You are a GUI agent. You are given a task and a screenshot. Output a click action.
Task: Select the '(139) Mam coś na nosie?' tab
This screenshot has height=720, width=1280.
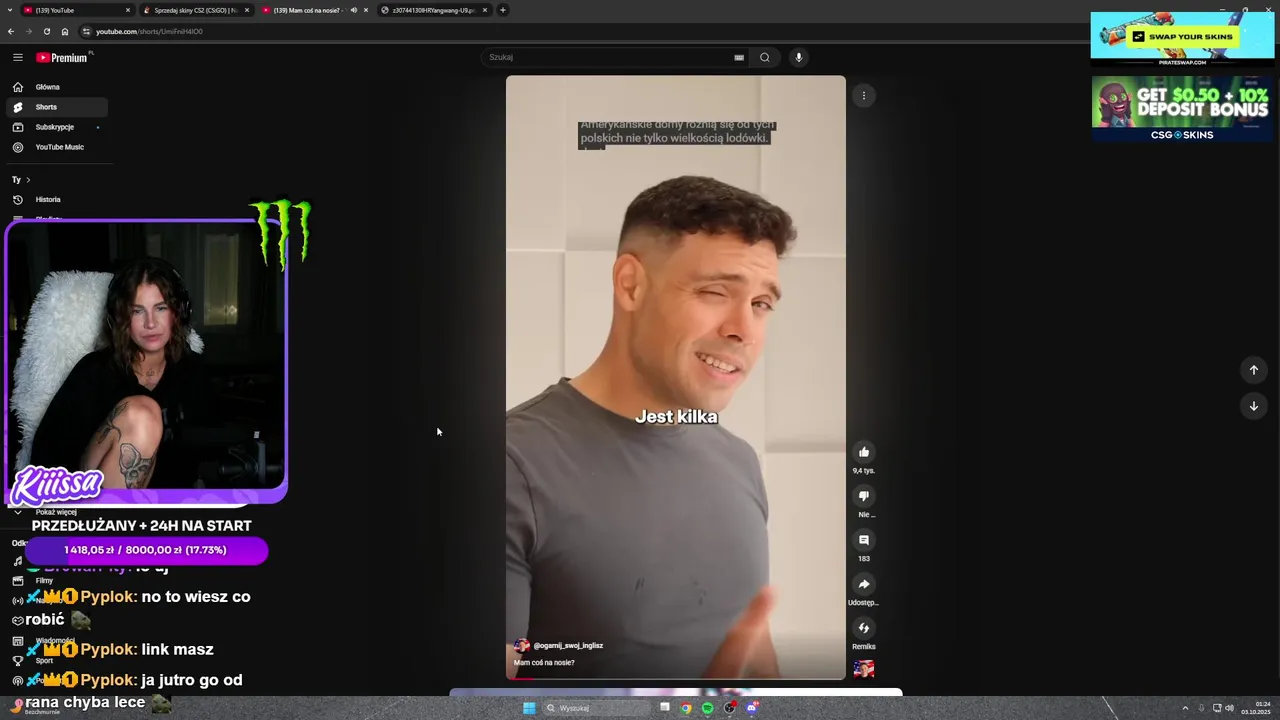coord(314,10)
